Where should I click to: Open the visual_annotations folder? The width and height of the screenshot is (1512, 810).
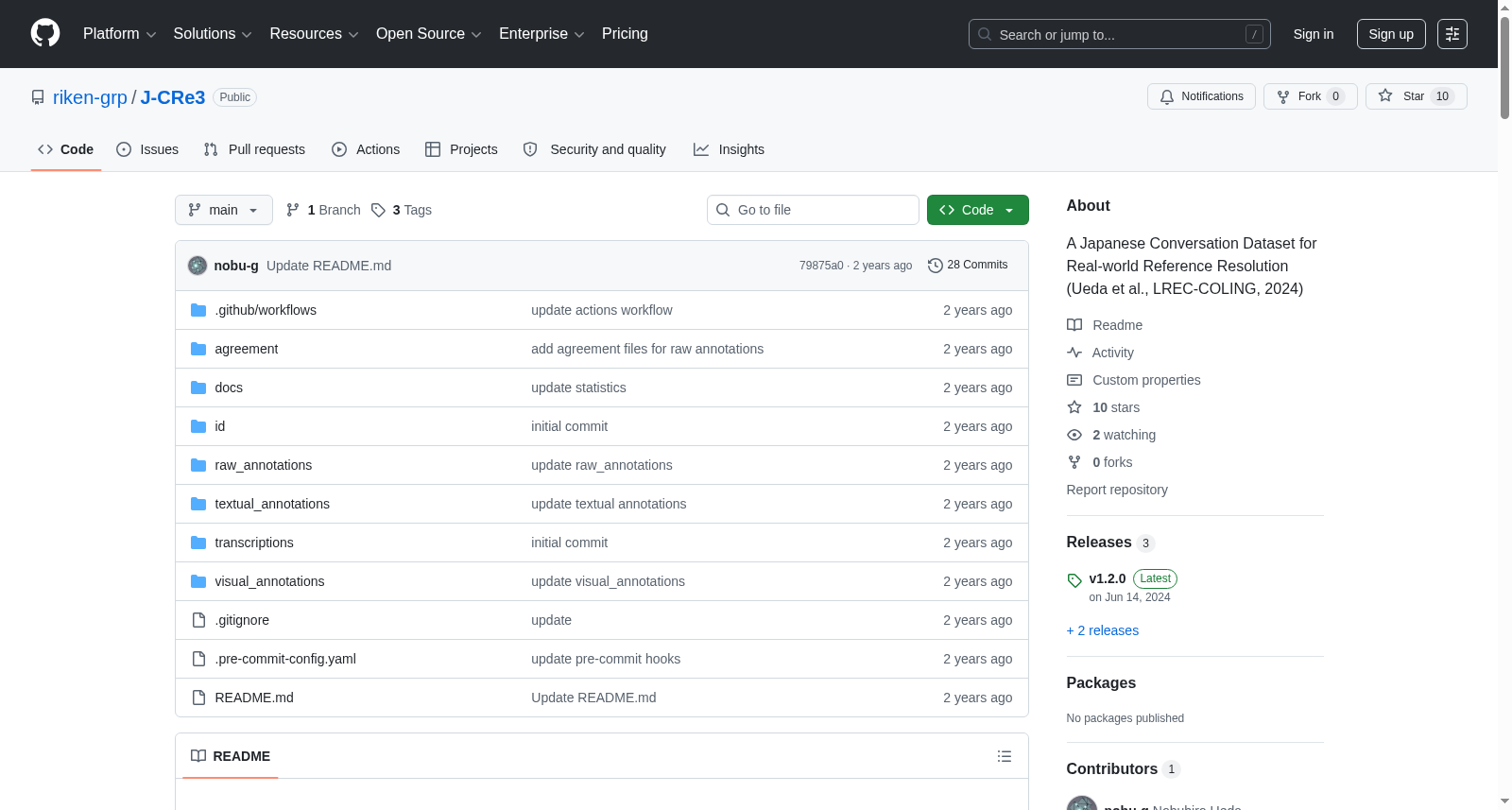pos(269,581)
